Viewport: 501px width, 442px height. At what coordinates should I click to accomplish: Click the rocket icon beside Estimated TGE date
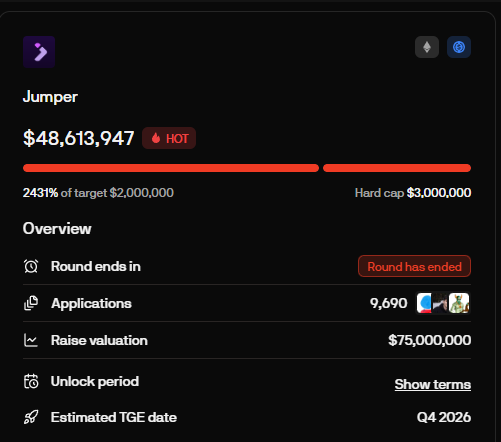point(31,417)
